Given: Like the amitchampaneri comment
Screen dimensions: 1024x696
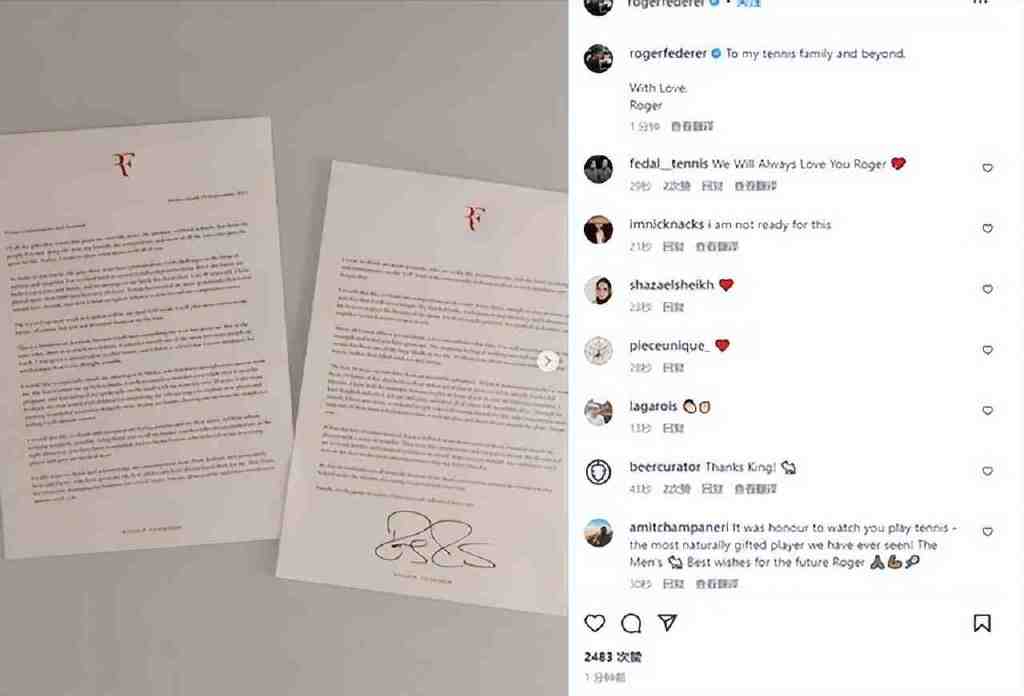Looking at the screenshot, I should pyautogui.click(x=987, y=531).
